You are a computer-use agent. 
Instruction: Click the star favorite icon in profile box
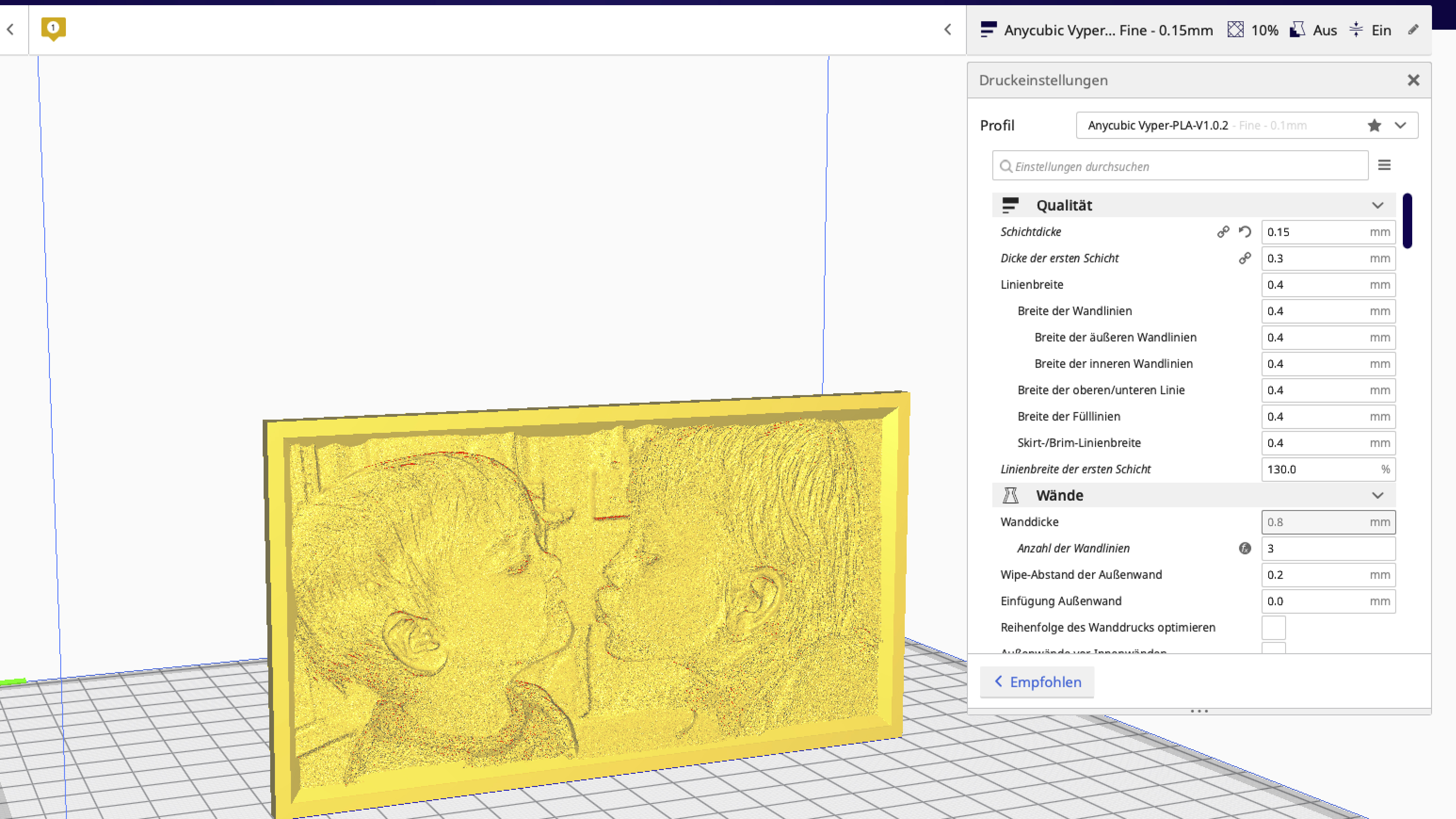(x=1375, y=126)
